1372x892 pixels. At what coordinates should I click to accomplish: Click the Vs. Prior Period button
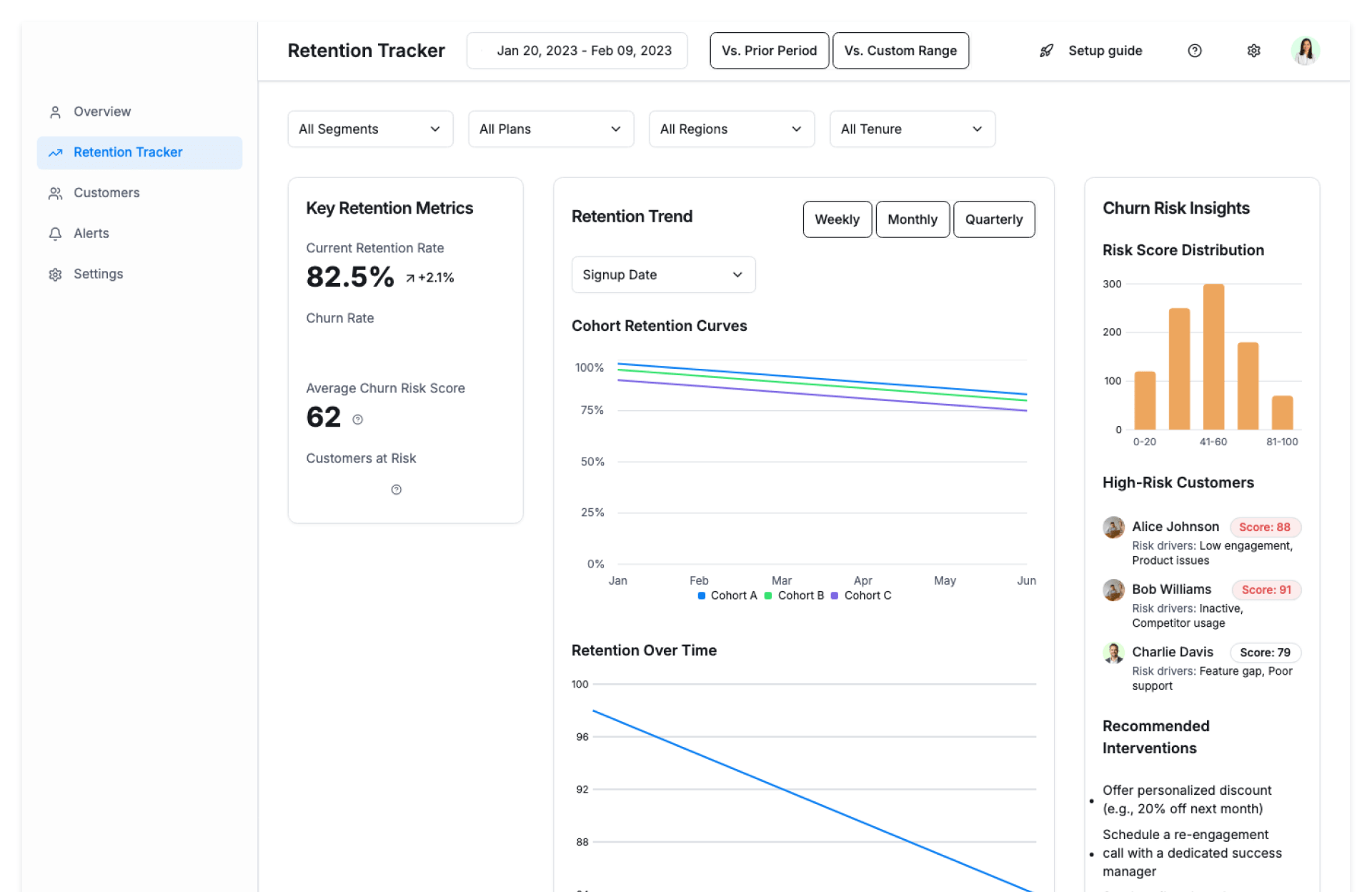tap(769, 51)
